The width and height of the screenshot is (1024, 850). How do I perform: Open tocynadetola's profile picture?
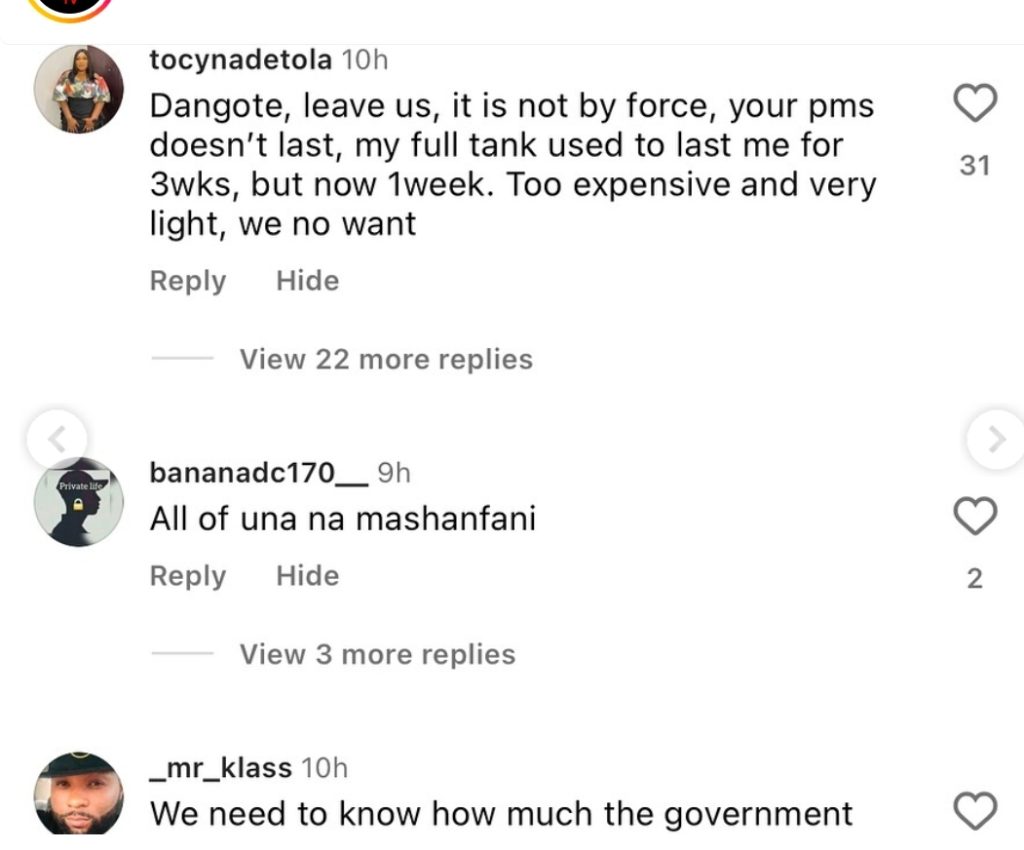pyautogui.click(x=79, y=89)
